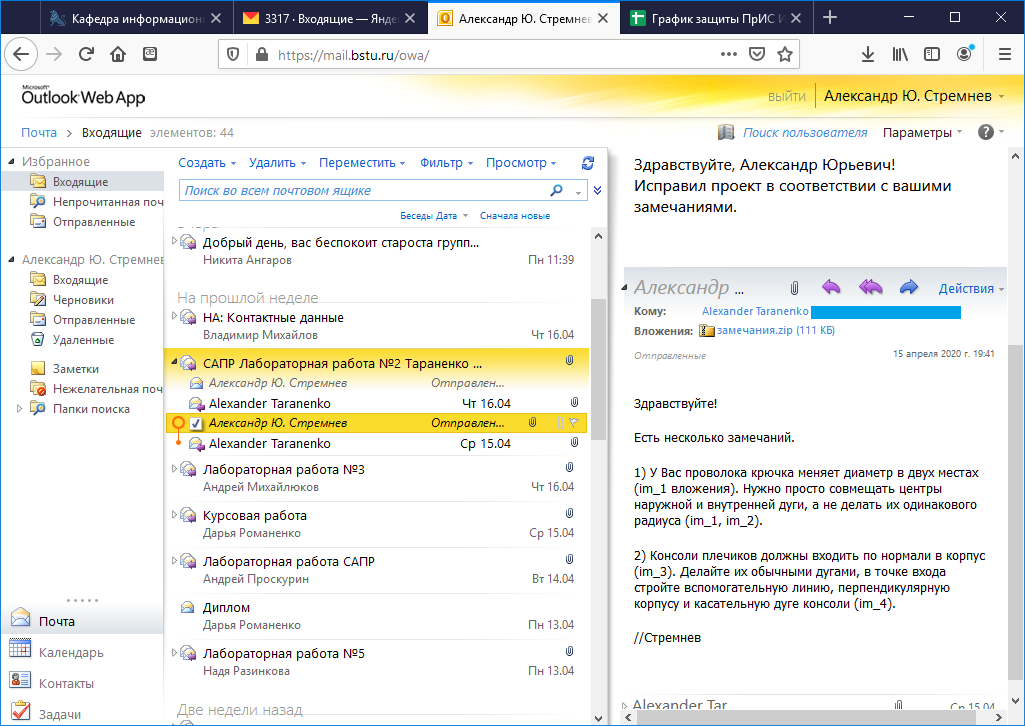1025x726 pixels.
Task: Open the Создать dropdown
Action: 207,163
